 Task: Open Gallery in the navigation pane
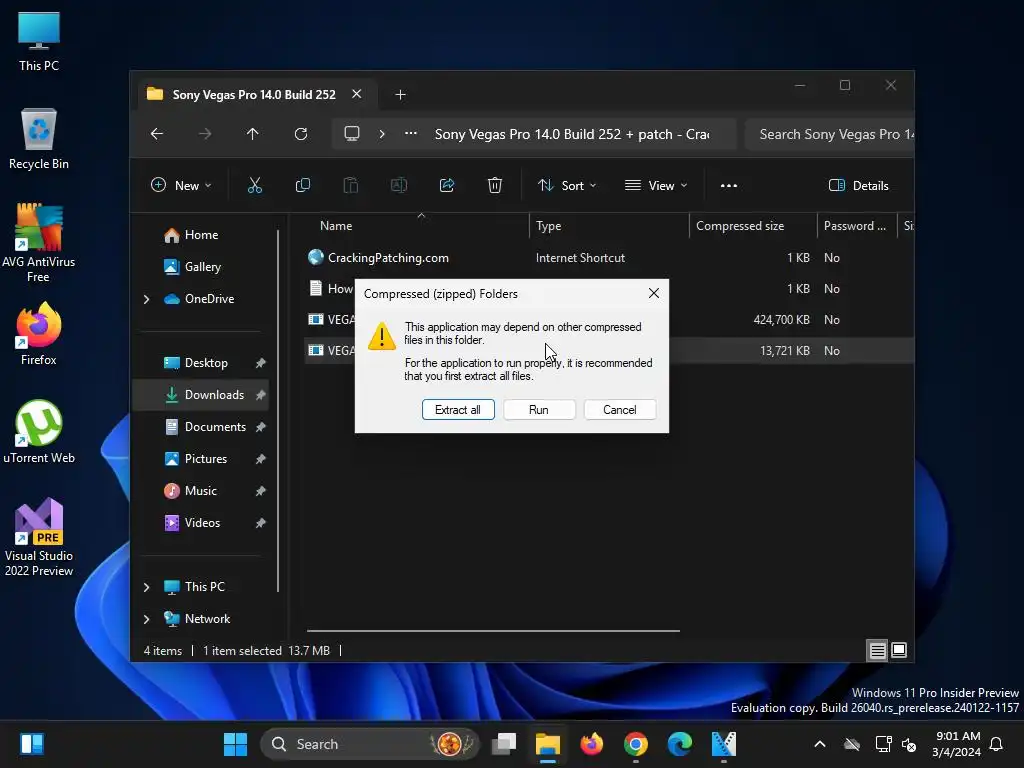coord(202,266)
